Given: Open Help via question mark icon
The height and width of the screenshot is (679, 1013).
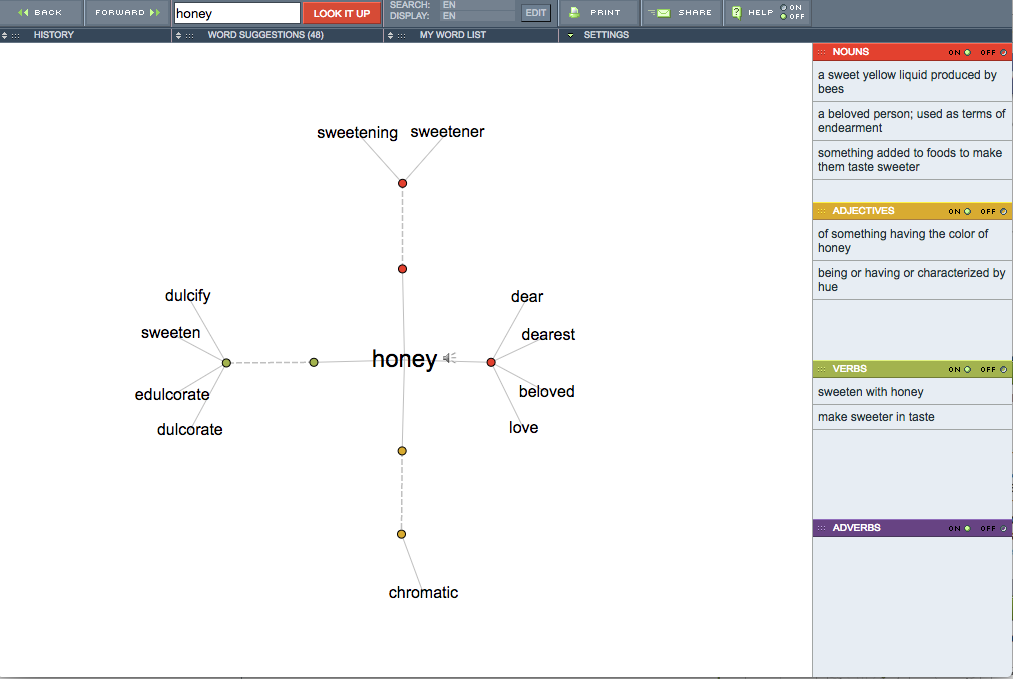Looking at the screenshot, I should click(736, 13).
